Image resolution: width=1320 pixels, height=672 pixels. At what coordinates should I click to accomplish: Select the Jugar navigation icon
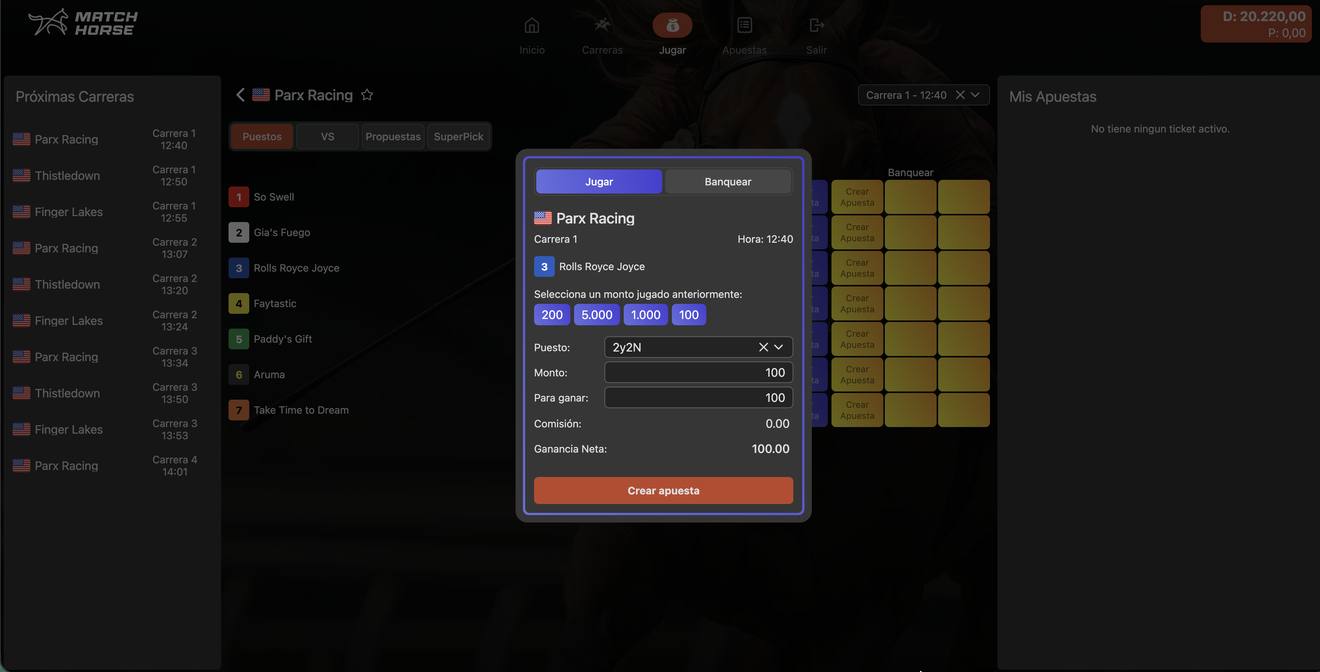[672, 25]
